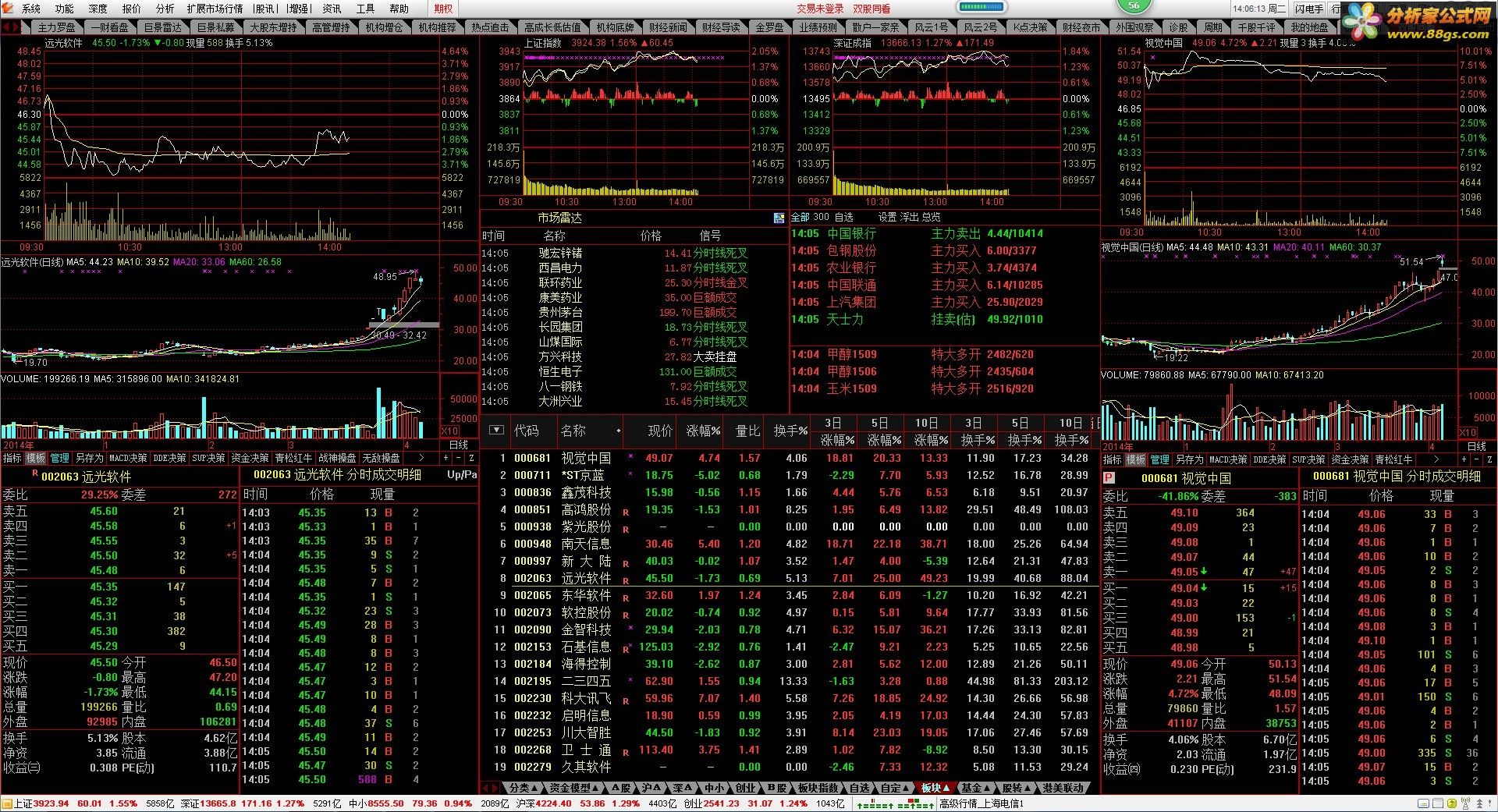Select stock row 002230 科大讯飞
This screenshot has height=812, width=1498.
tap(788, 698)
